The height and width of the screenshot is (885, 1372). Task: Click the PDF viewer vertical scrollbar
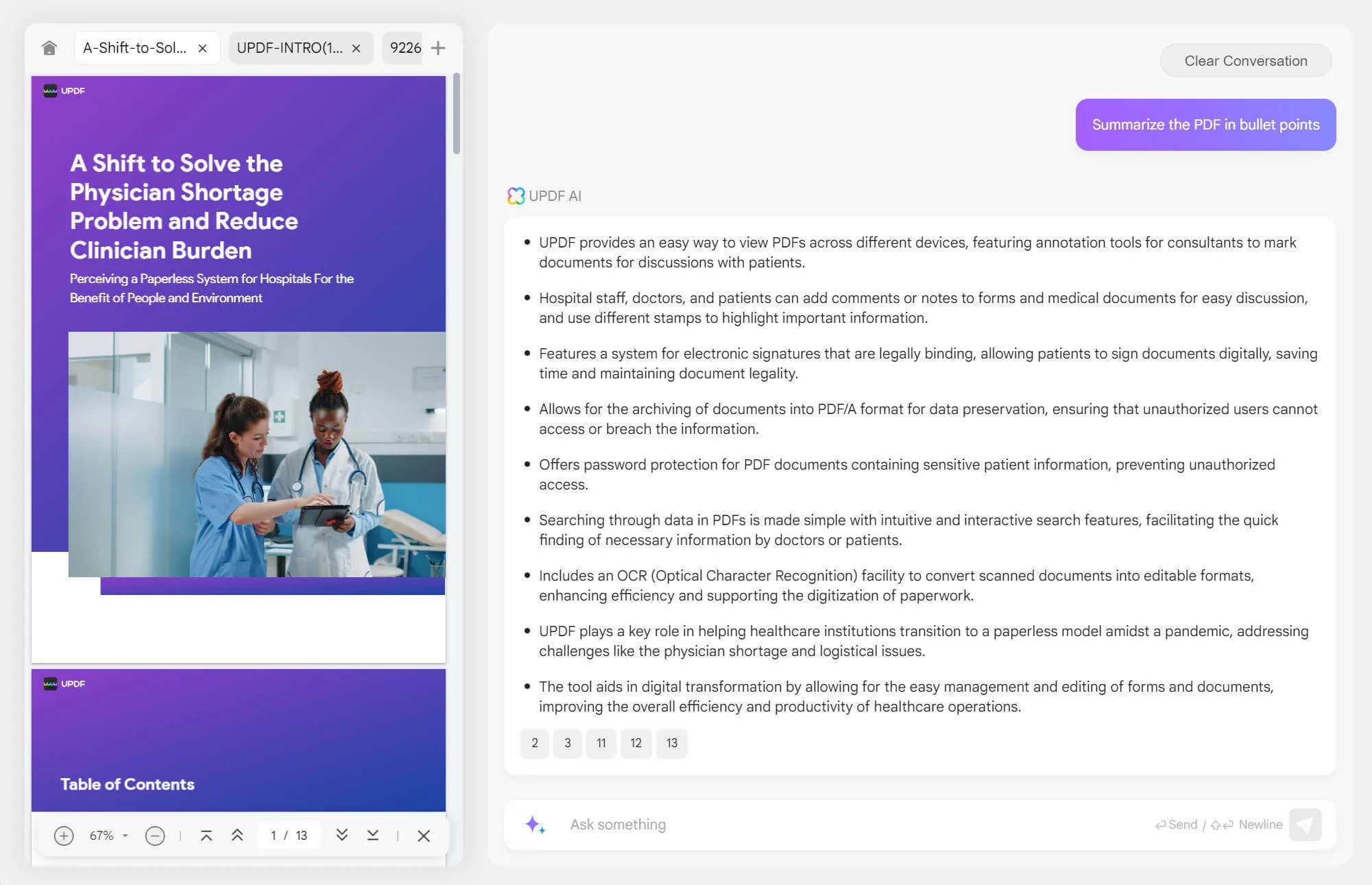457,114
